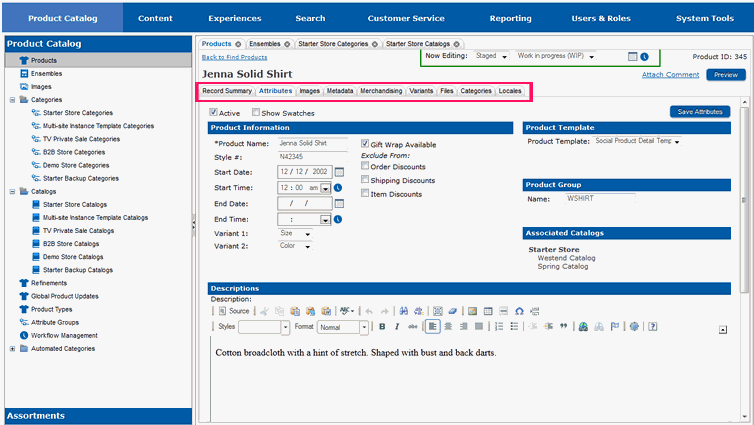Uncheck Gift Wrap Available
Viewport: 754px width, 425px height.
click(365, 144)
